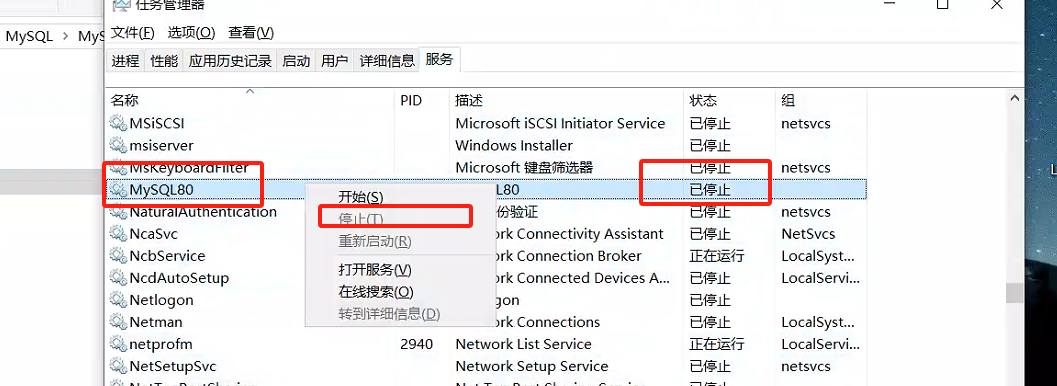Click the Task Manager title bar icon

121,5
